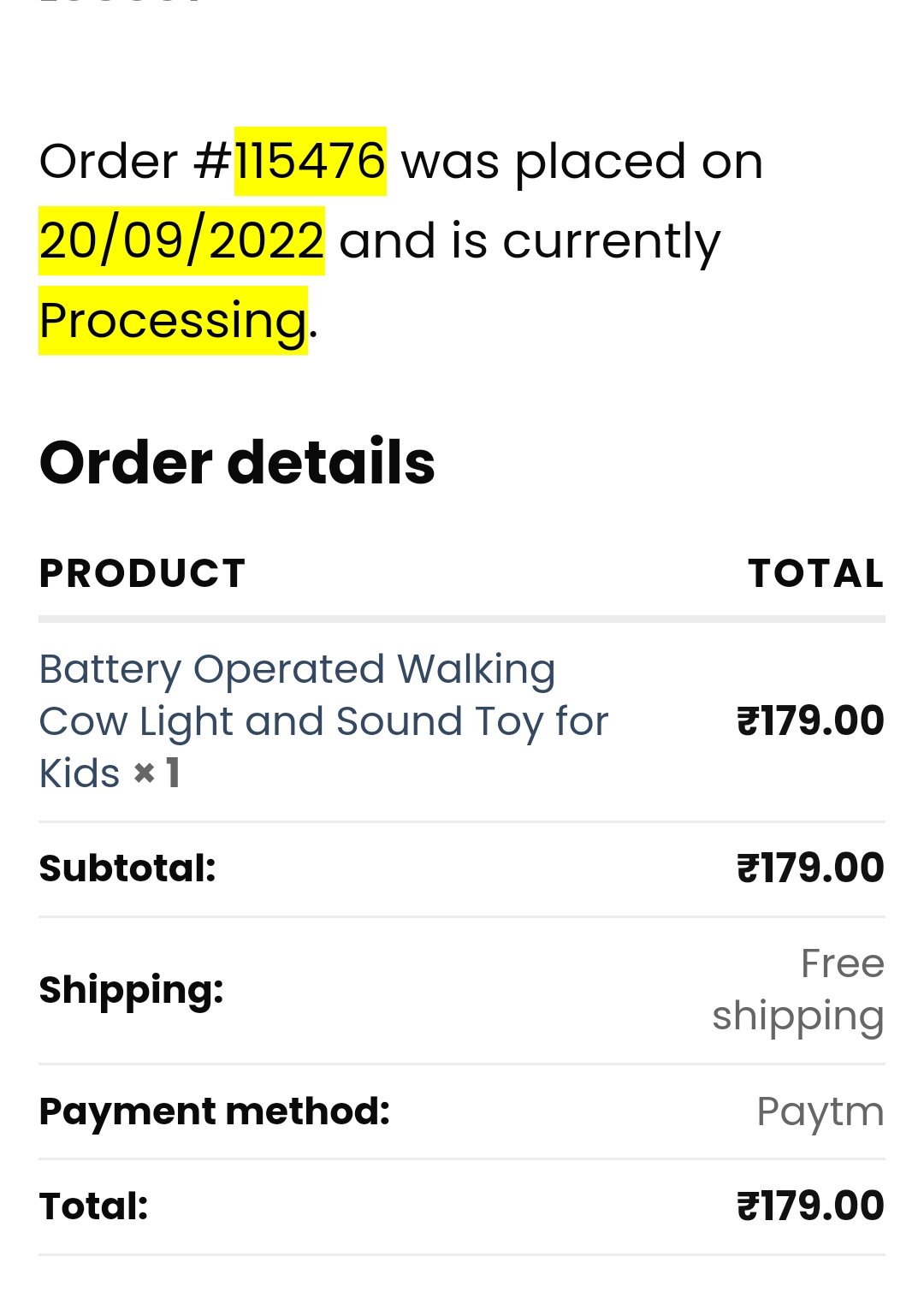This screenshot has height=1292, width=924.
Task: Click the PRODUCT column header
Action: pos(143,573)
